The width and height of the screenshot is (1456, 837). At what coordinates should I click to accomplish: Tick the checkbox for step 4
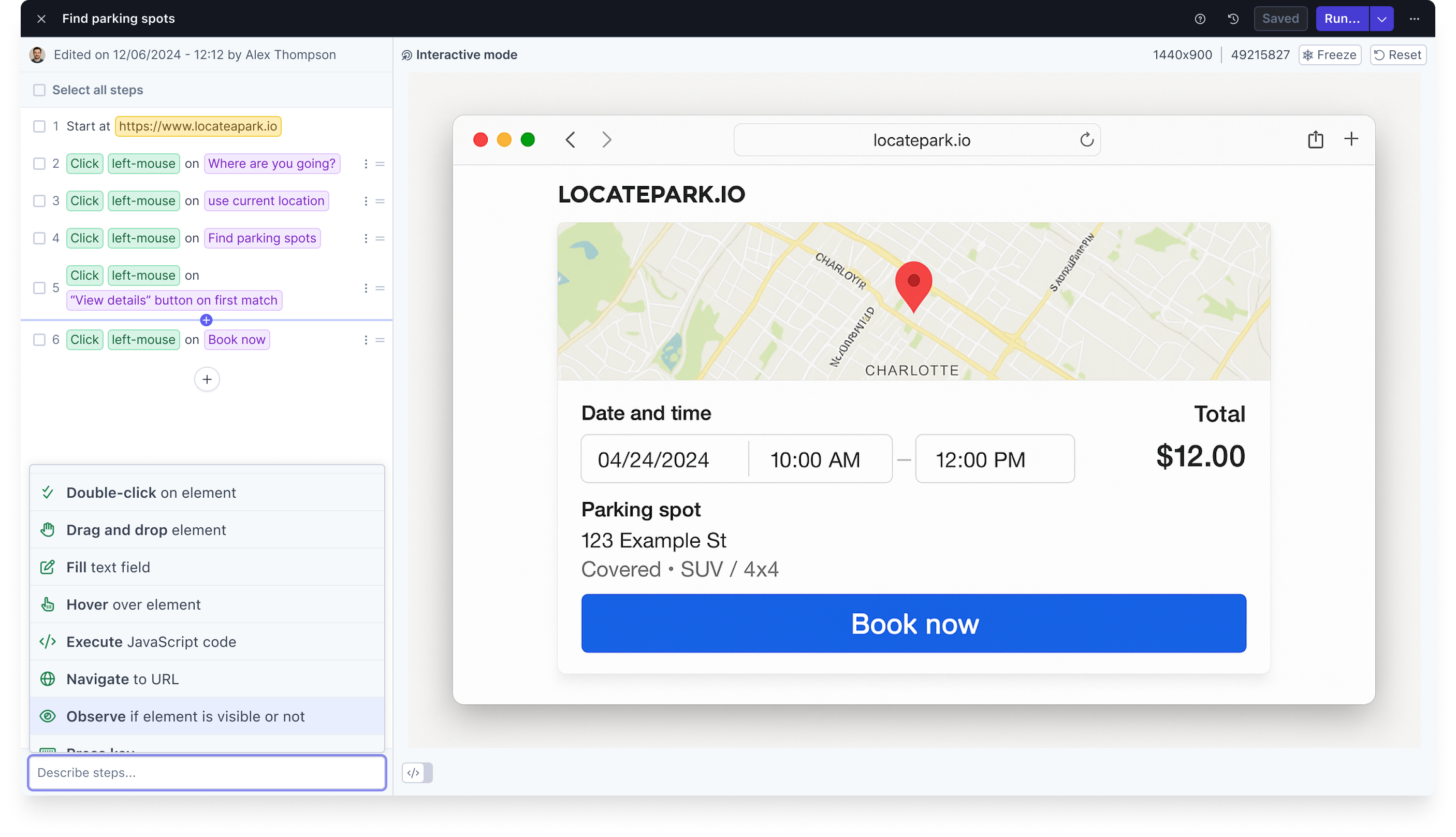(x=39, y=238)
